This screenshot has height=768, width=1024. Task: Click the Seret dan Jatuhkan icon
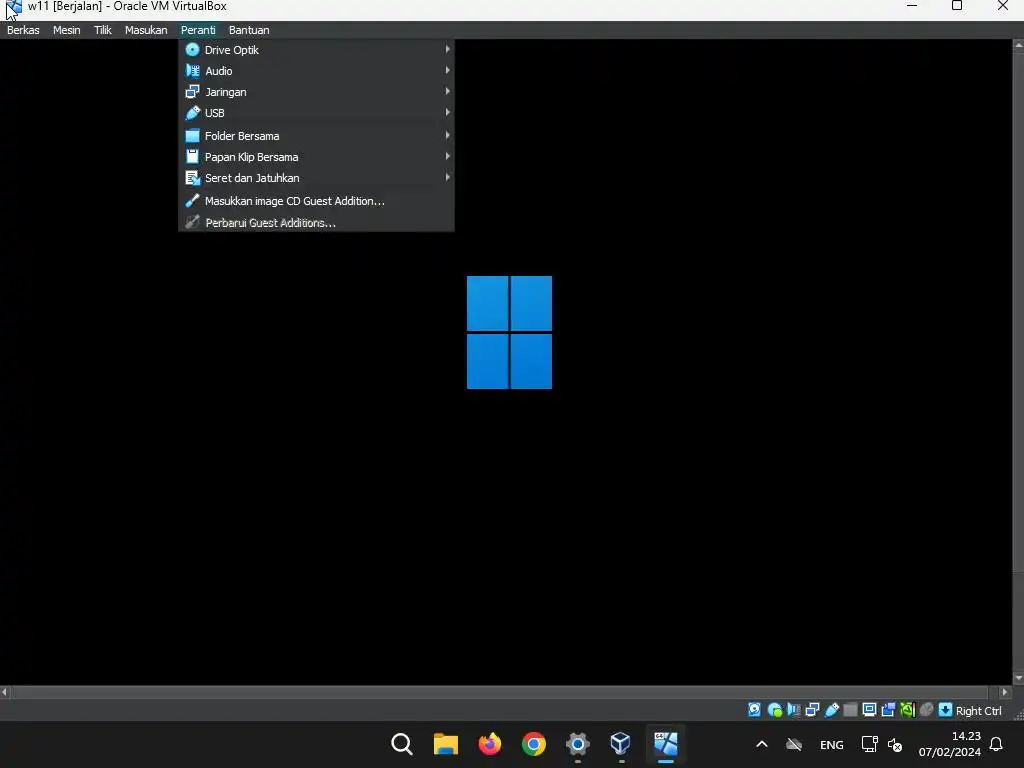(x=192, y=178)
